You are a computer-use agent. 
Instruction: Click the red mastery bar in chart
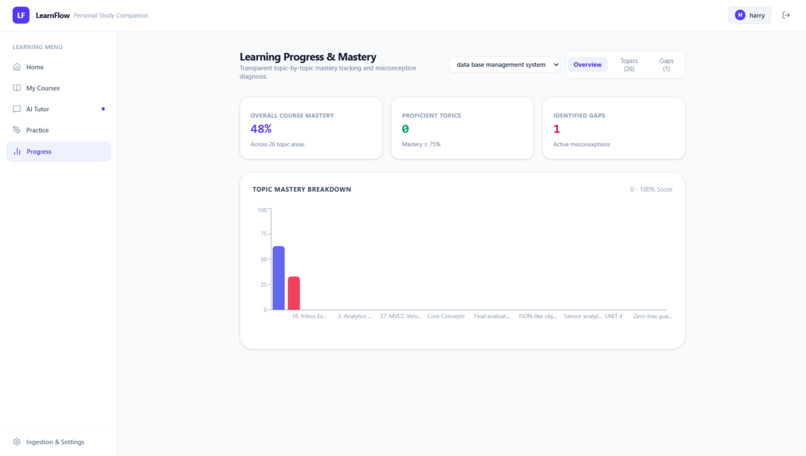[294, 293]
